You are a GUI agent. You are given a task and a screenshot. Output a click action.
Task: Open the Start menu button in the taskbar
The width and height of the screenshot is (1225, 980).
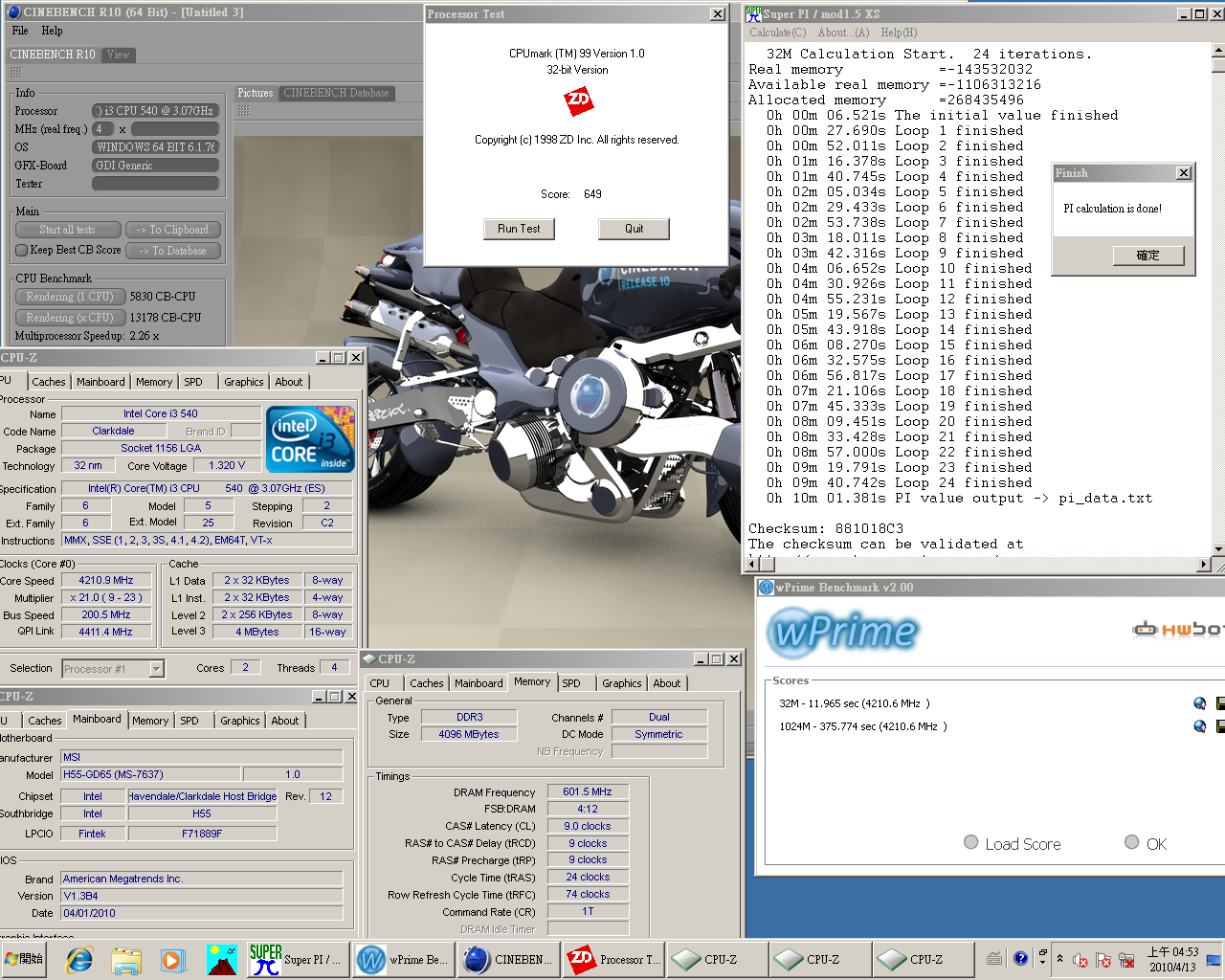tap(25, 959)
